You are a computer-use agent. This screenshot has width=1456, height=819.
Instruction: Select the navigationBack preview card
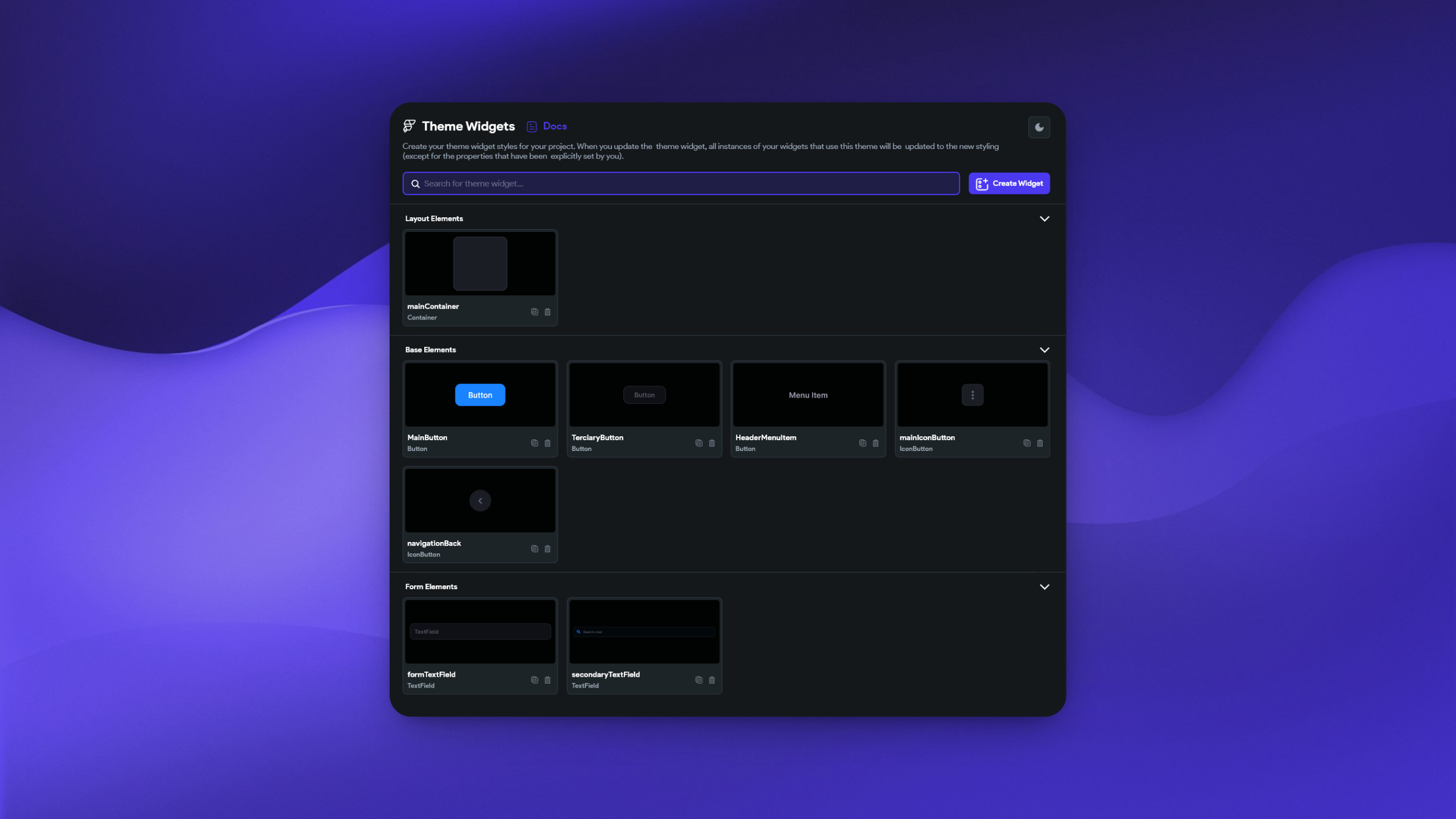tap(479, 500)
